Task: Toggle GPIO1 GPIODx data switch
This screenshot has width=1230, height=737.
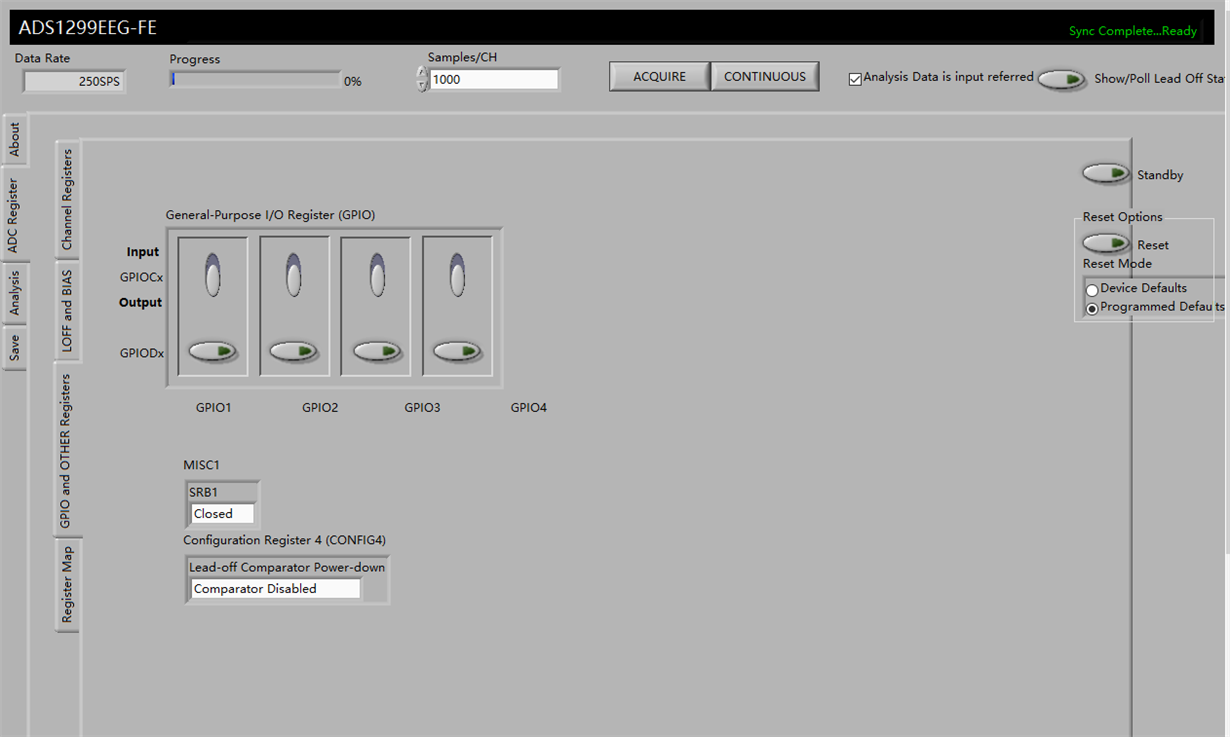Action: click(213, 351)
